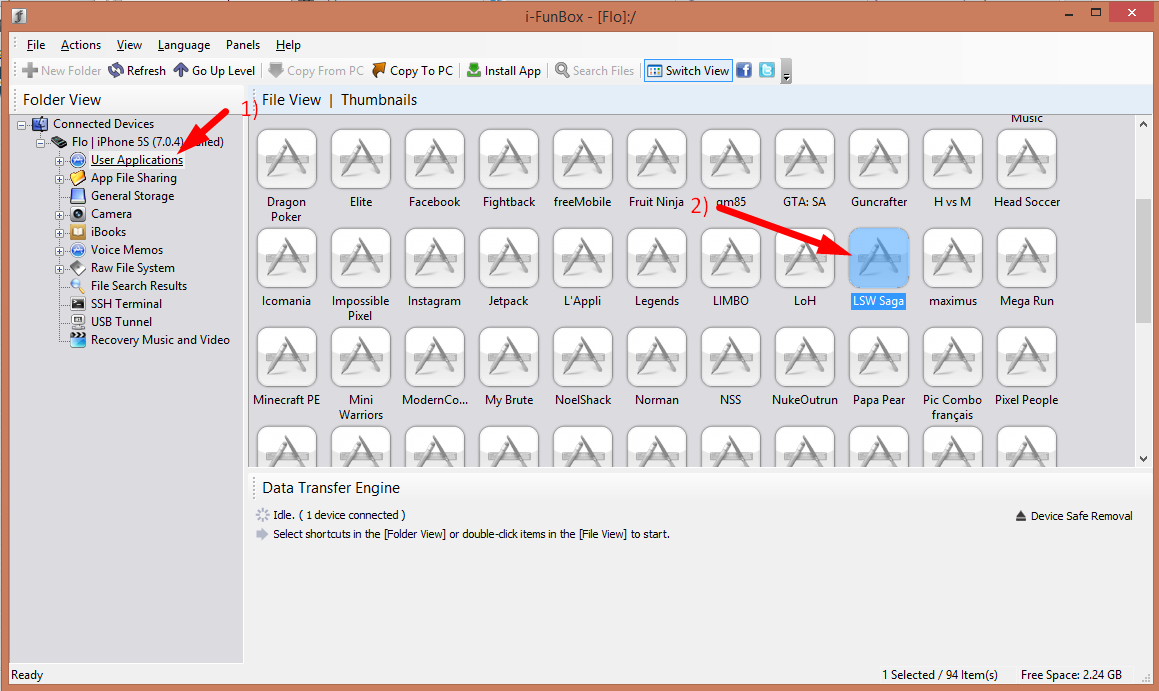Click the Switch View button
Screen dimensions: 1159x691
pyautogui.click(x=688, y=70)
